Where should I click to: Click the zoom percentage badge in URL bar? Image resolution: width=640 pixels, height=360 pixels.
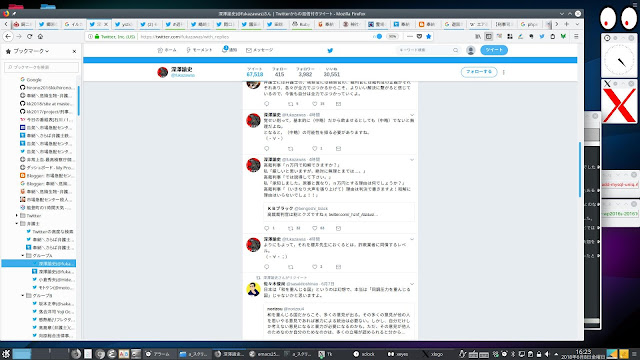pyautogui.click(x=392, y=36)
